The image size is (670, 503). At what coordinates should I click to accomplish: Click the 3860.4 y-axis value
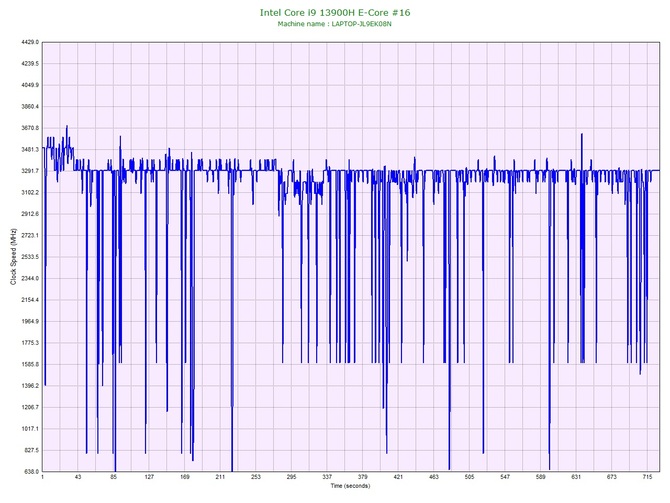click(x=30, y=106)
